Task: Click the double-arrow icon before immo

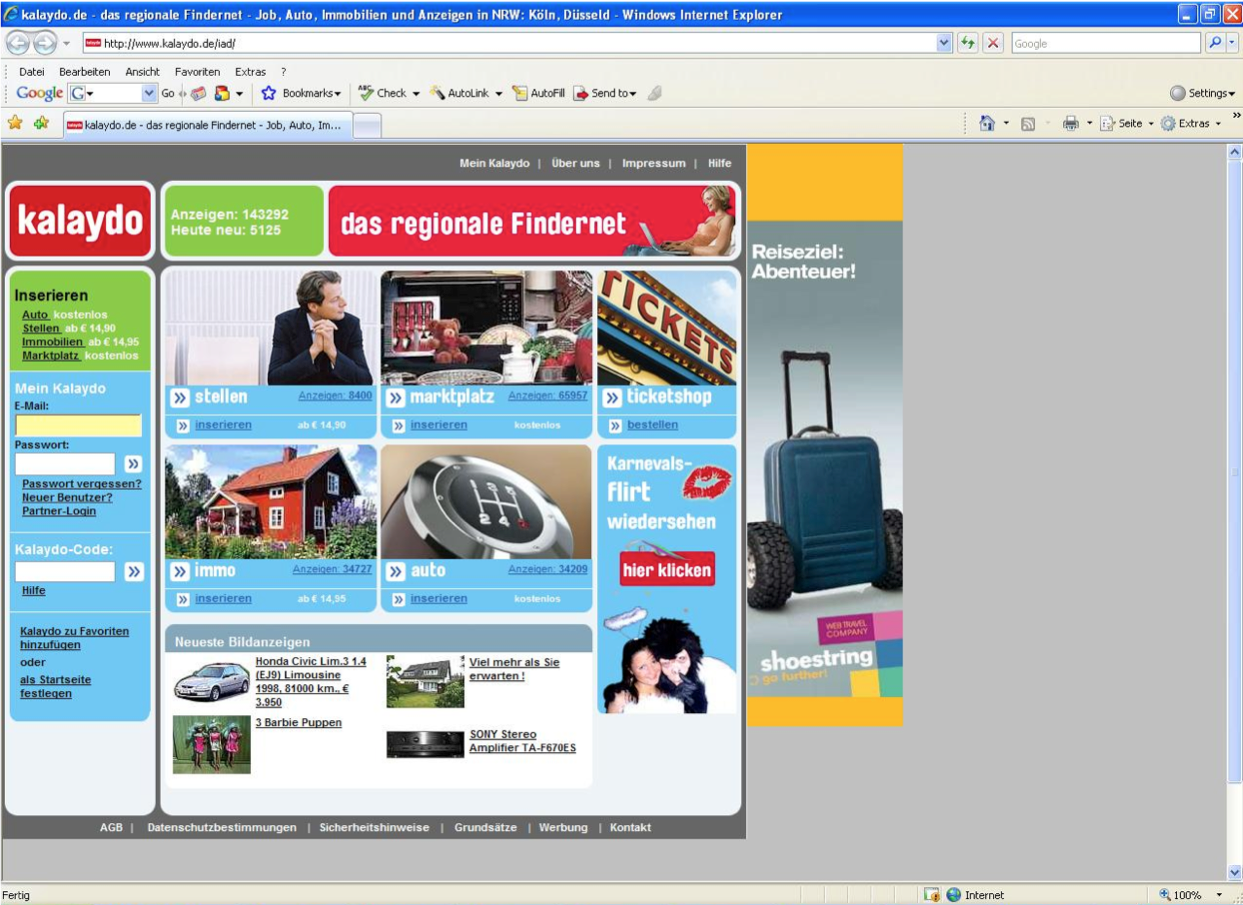Action: [x=180, y=571]
